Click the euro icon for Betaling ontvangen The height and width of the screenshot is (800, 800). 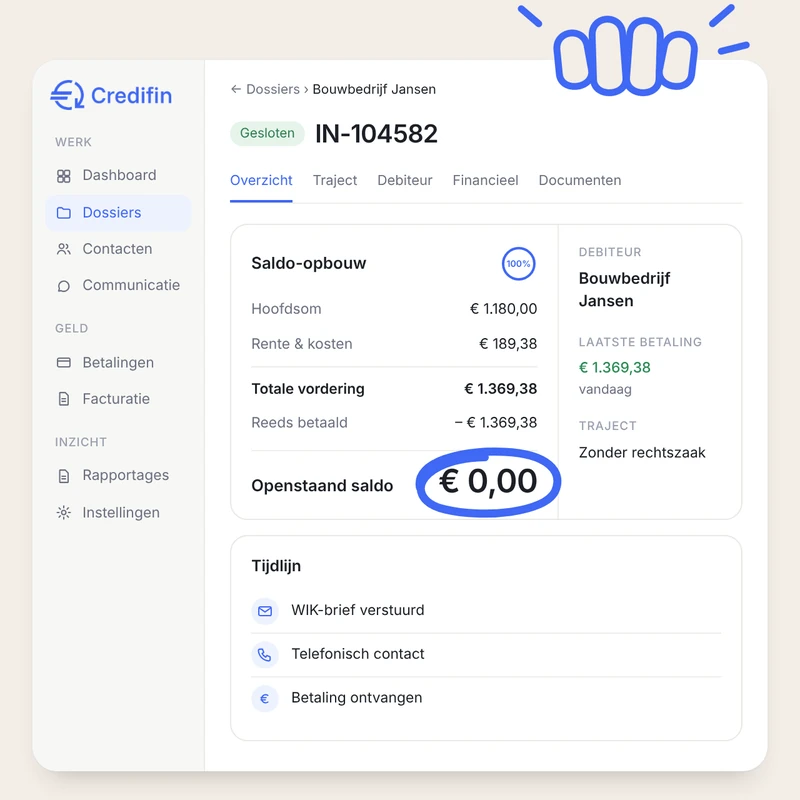265,698
